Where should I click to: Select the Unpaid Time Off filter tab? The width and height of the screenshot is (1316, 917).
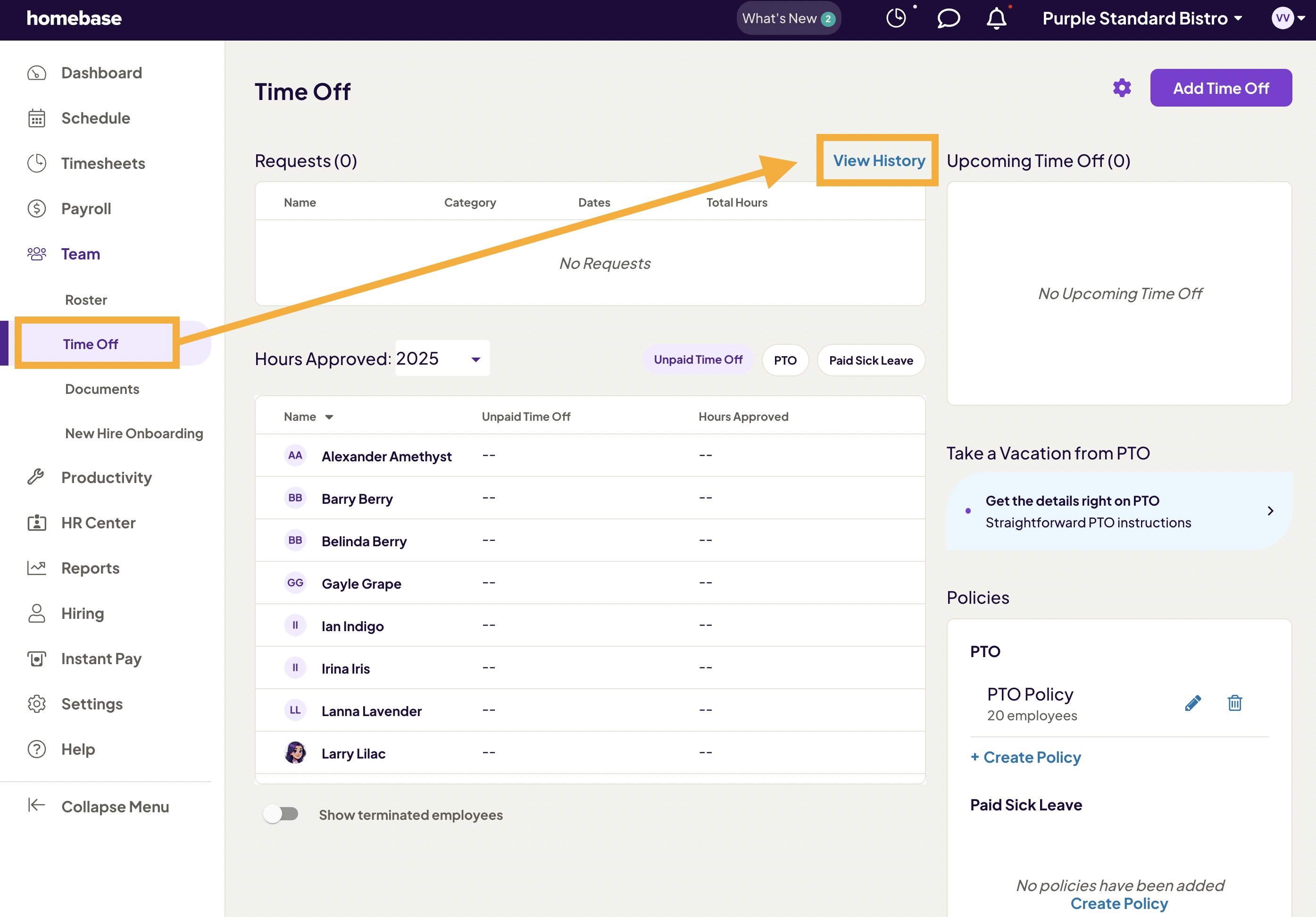click(698, 360)
